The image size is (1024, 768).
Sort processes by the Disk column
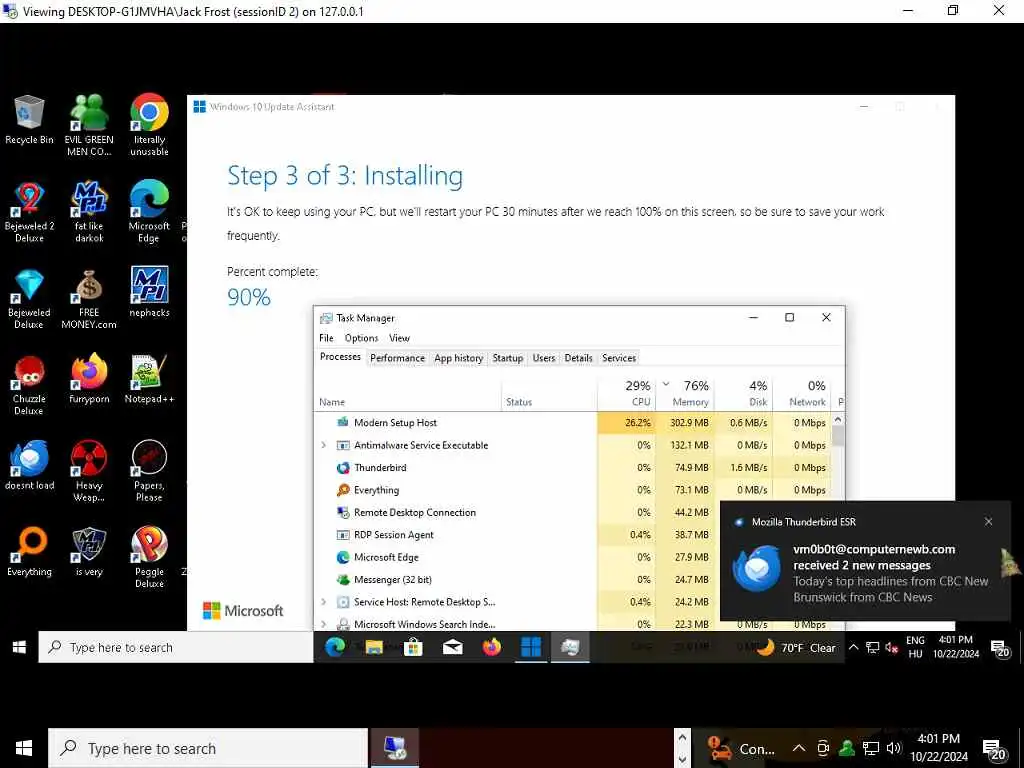click(743, 392)
